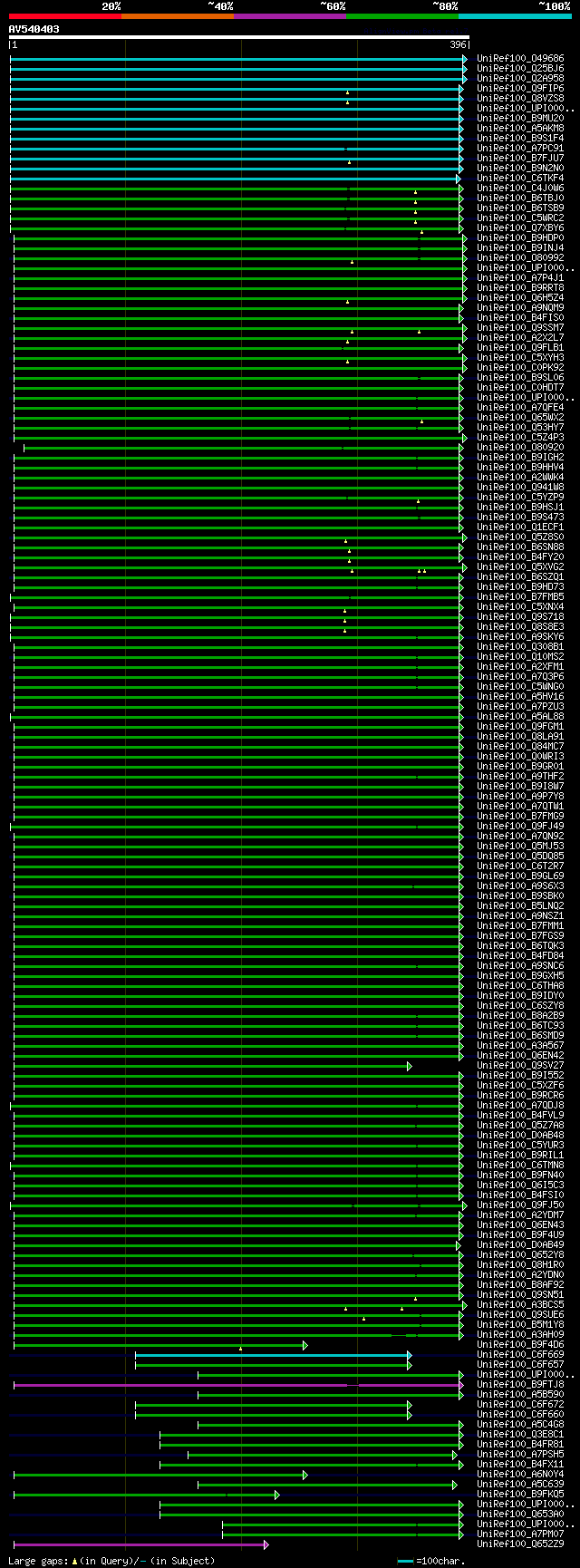Click the UniRef100_A7PM07 label

pyautogui.click(x=520, y=1534)
